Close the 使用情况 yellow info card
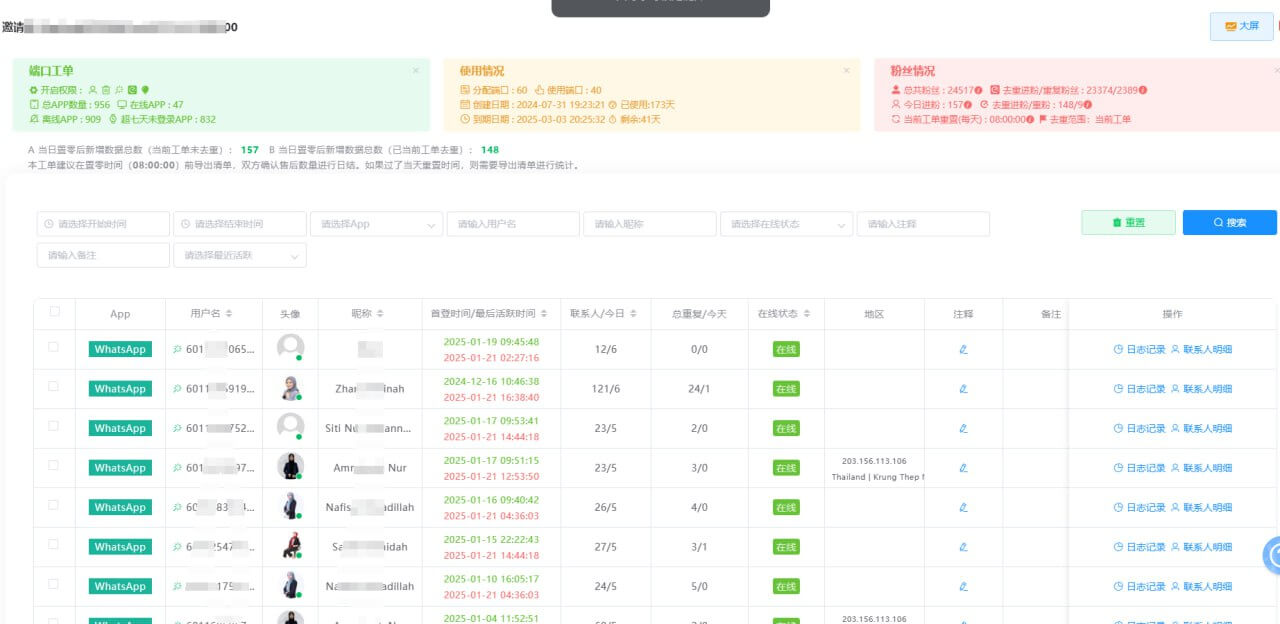This screenshot has width=1280, height=624. (x=846, y=71)
